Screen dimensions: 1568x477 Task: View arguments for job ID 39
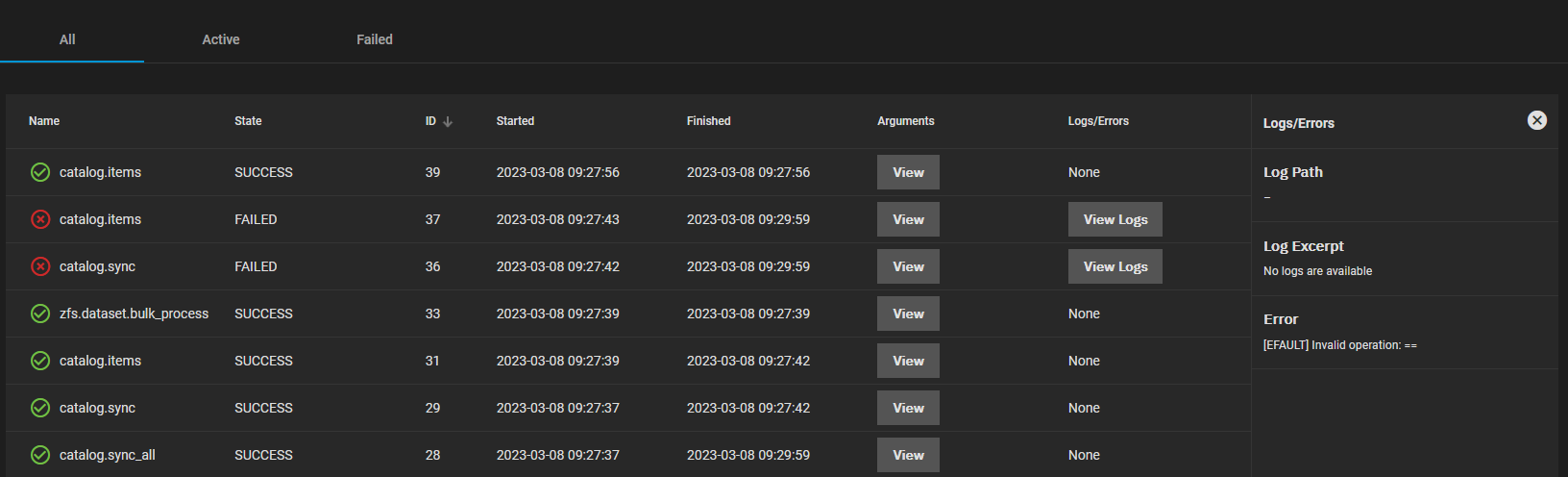[x=908, y=172]
